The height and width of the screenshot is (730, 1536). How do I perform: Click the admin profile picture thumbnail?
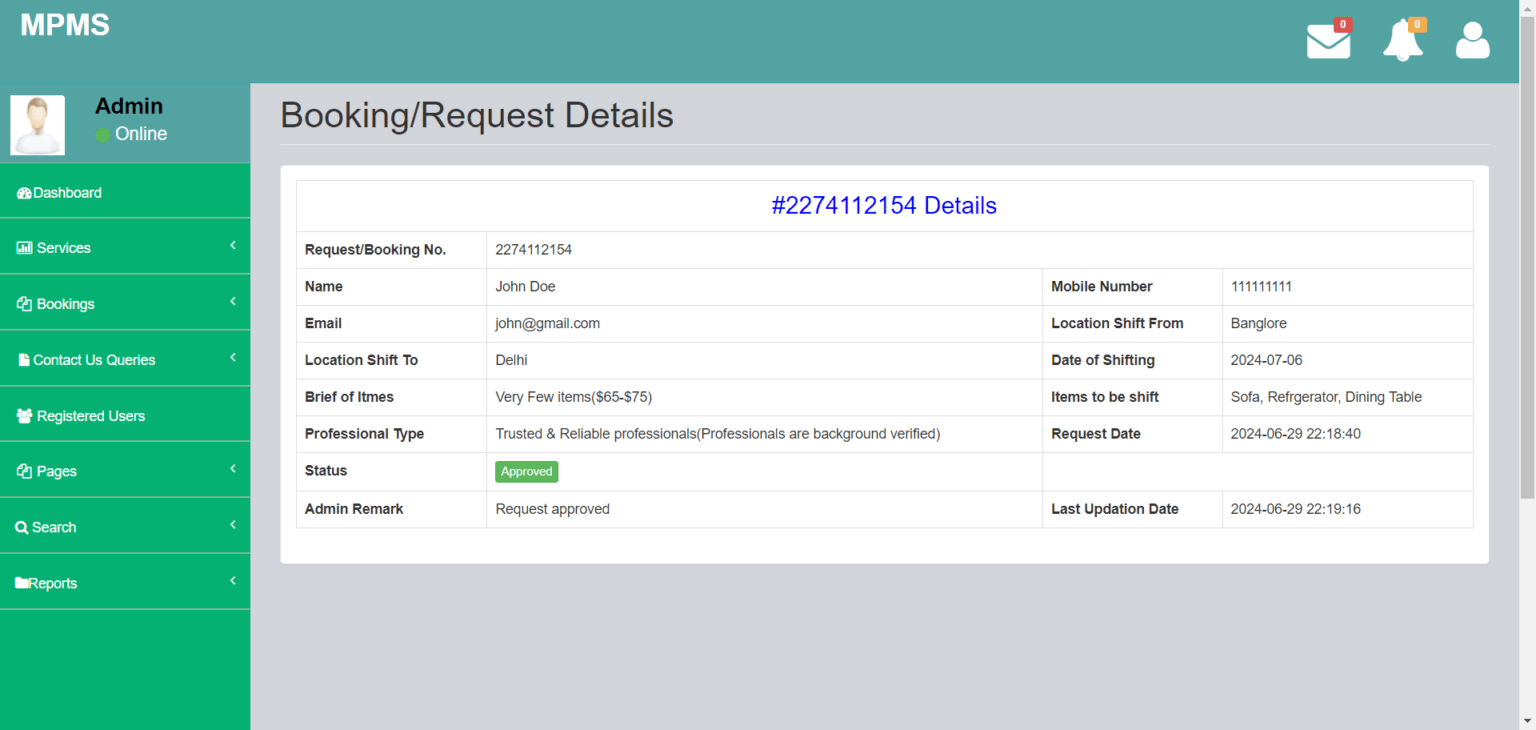coord(37,124)
